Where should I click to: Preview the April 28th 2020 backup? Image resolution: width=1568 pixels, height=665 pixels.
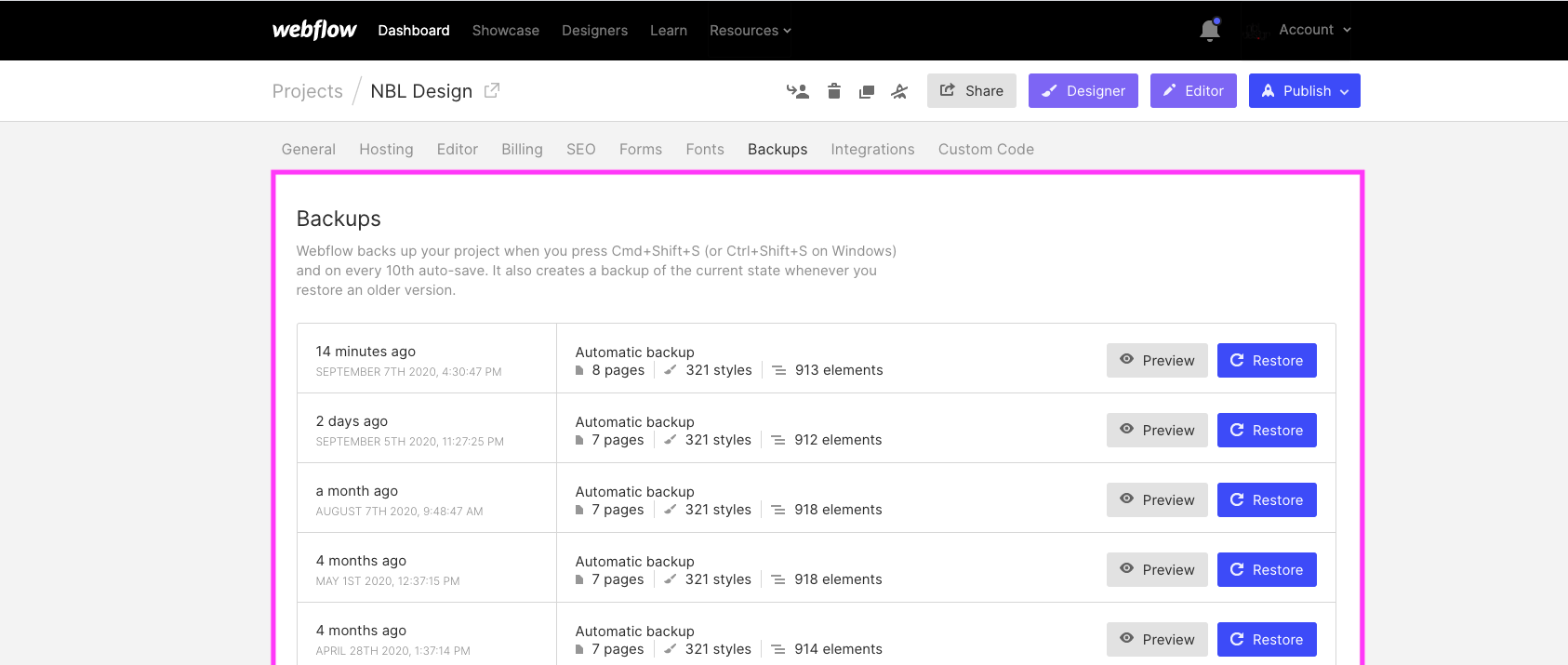point(1157,640)
